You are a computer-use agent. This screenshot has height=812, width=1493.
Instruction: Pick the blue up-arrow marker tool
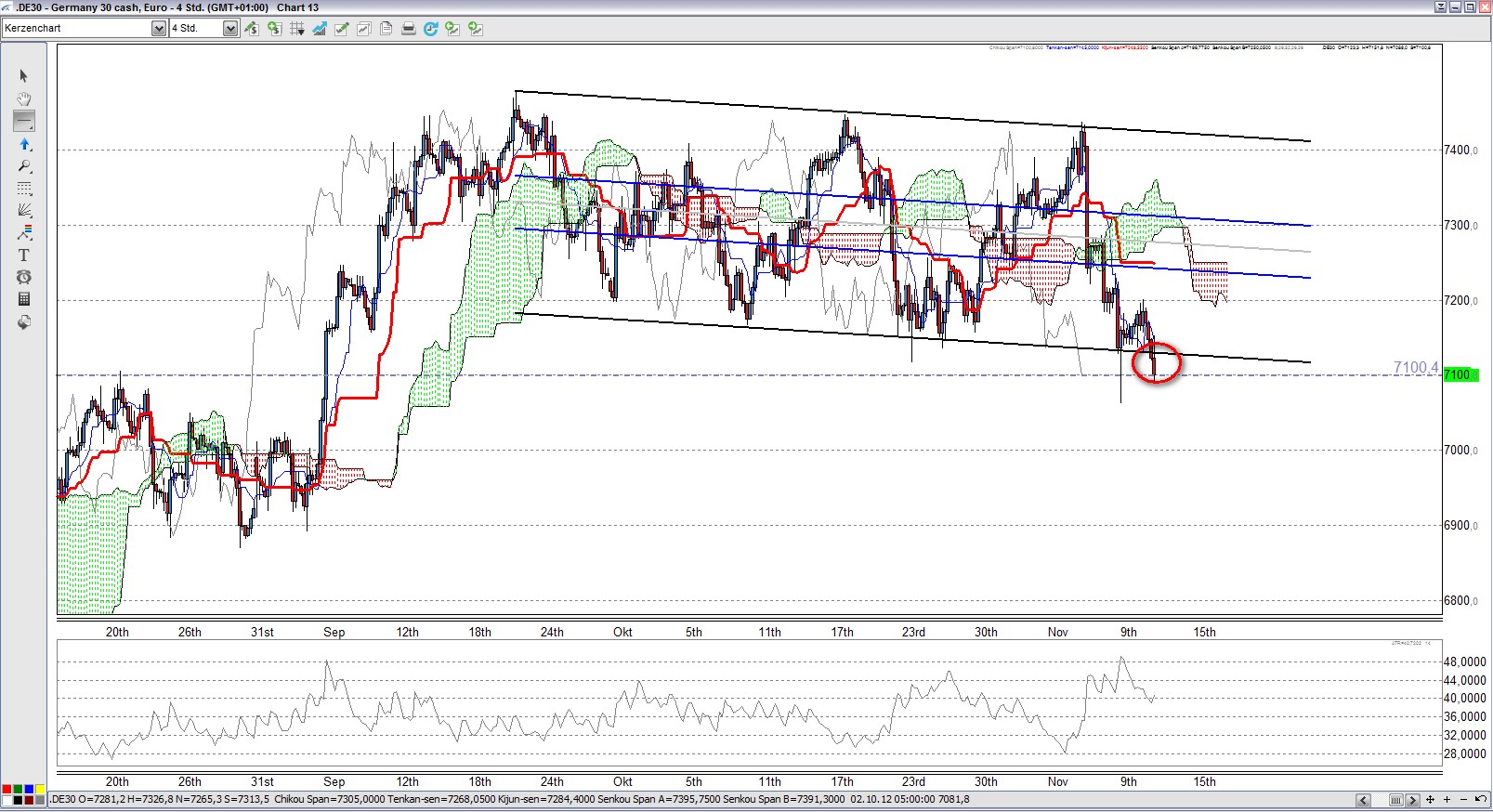(24, 144)
